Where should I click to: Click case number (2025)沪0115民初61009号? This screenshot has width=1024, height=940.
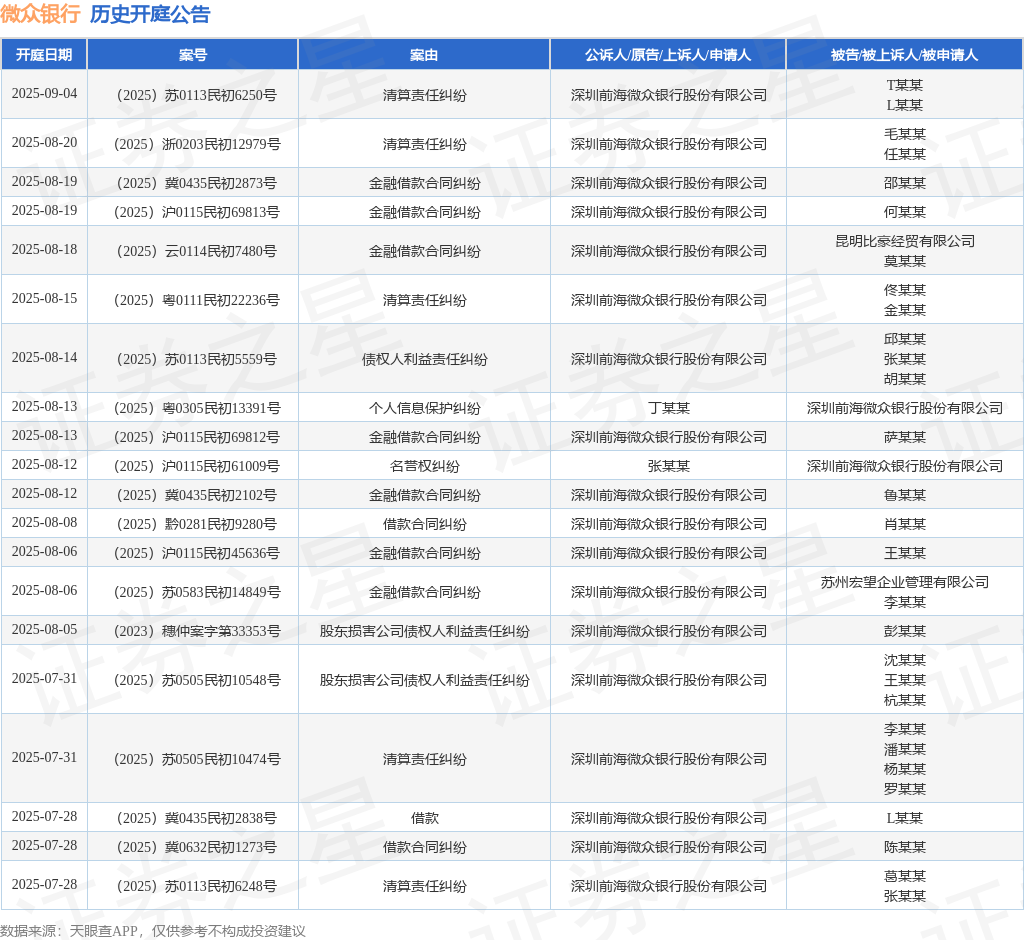tap(197, 466)
